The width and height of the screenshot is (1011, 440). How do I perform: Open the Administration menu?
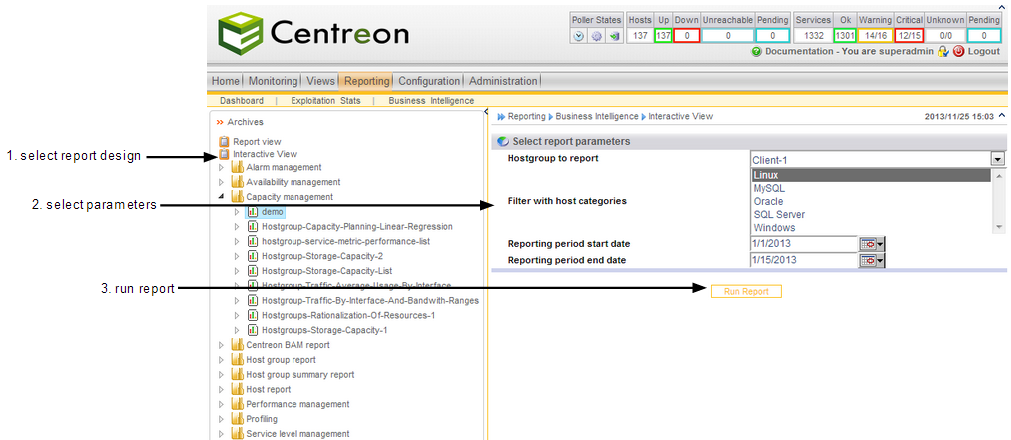pyautogui.click(x=503, y=81)
